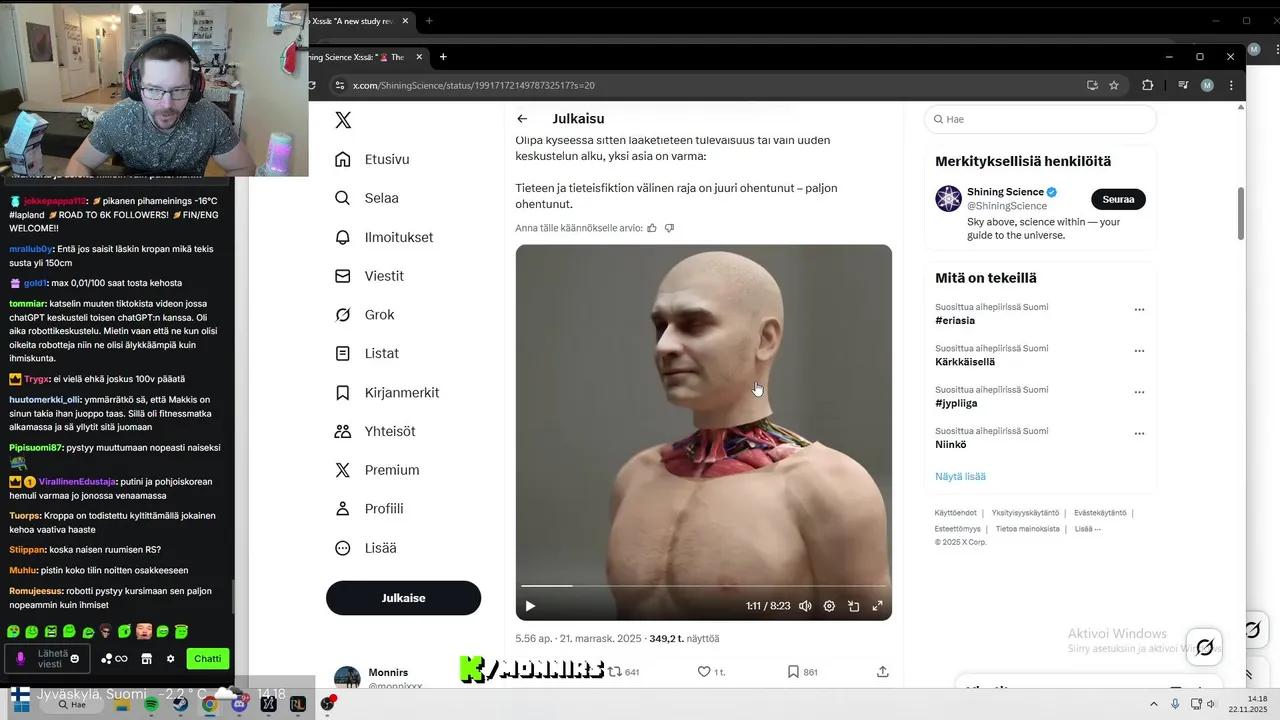Open the X logo home link

343,120
